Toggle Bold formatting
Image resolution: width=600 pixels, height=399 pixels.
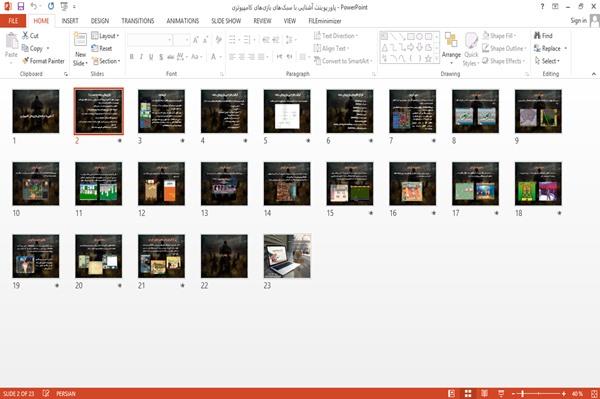132,57
